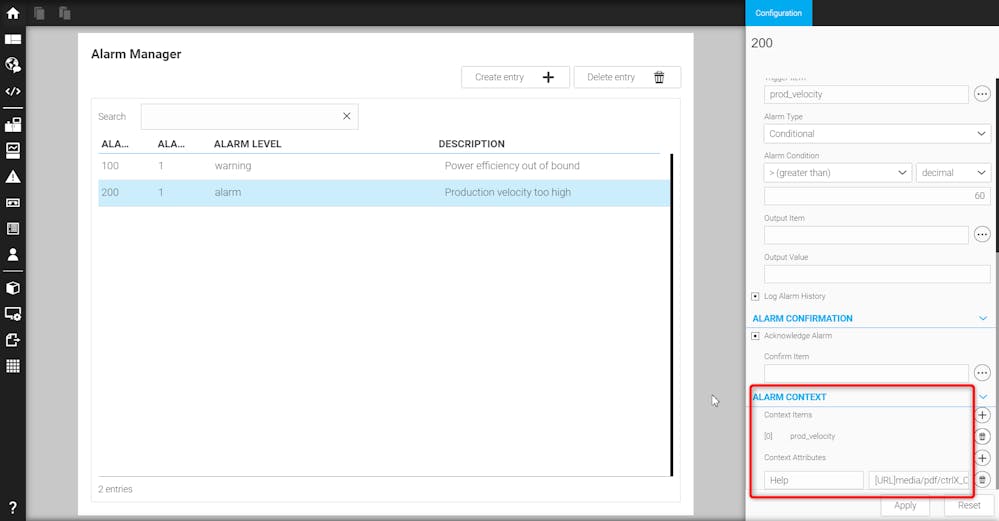Sort by ALARM LEVEL column header

[247, 144]
